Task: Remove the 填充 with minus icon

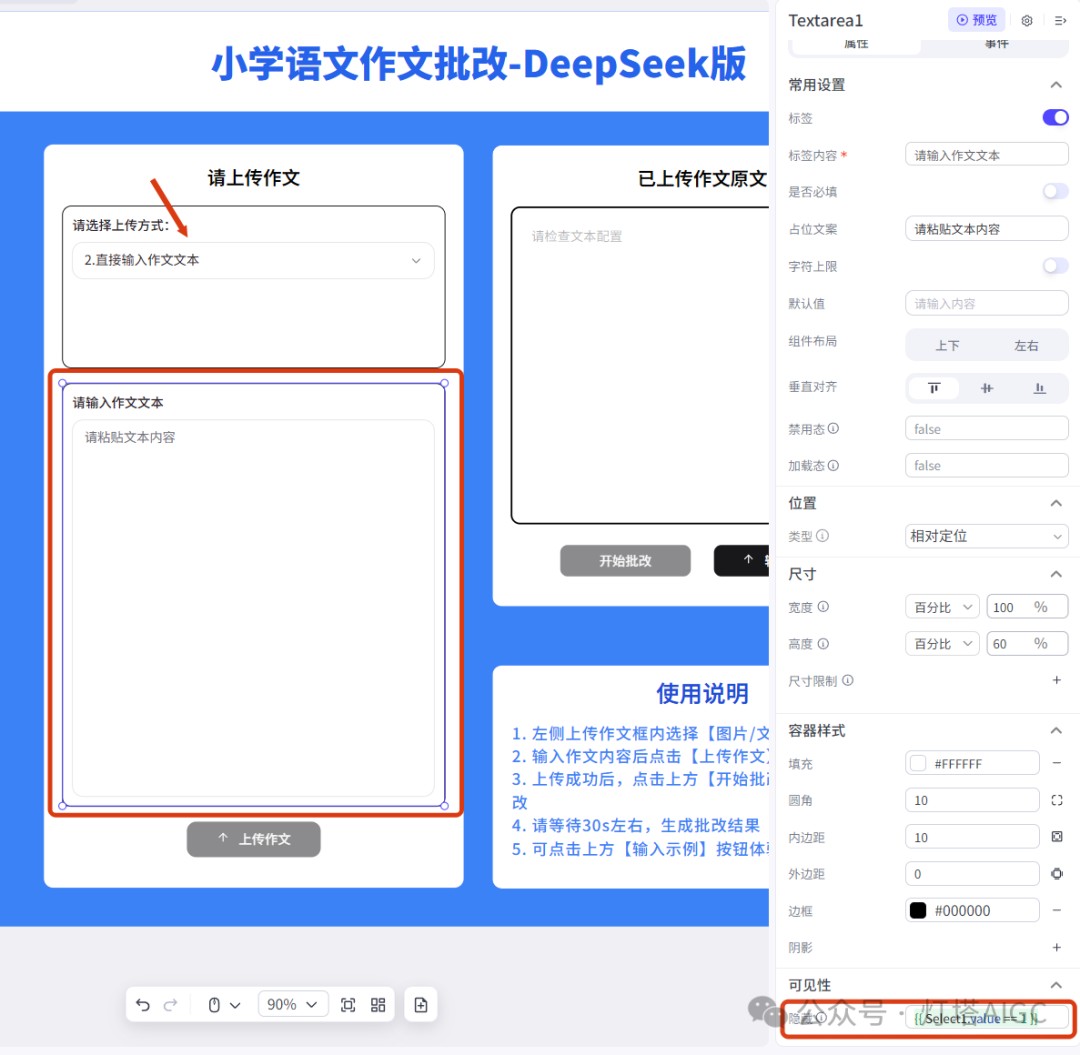Action: coord(1057,763)
